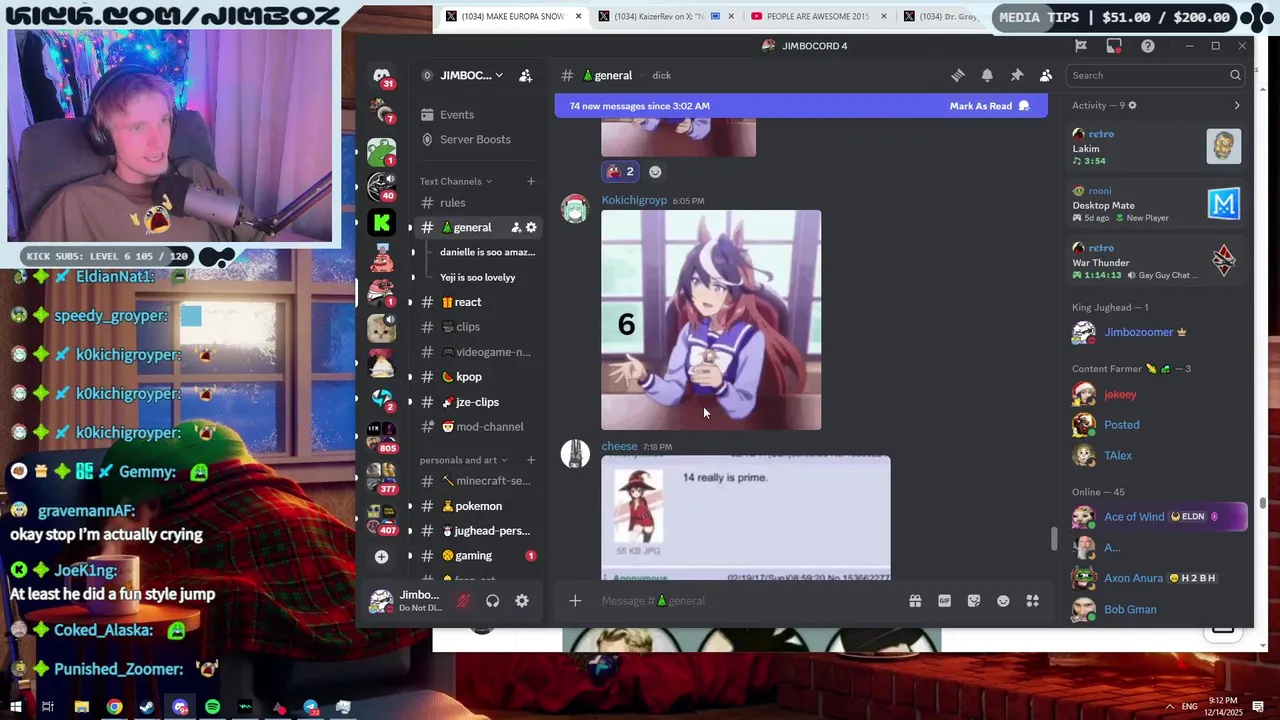
Task: Open Discord inbox icon in title bar
Action: coord(1114,46)
